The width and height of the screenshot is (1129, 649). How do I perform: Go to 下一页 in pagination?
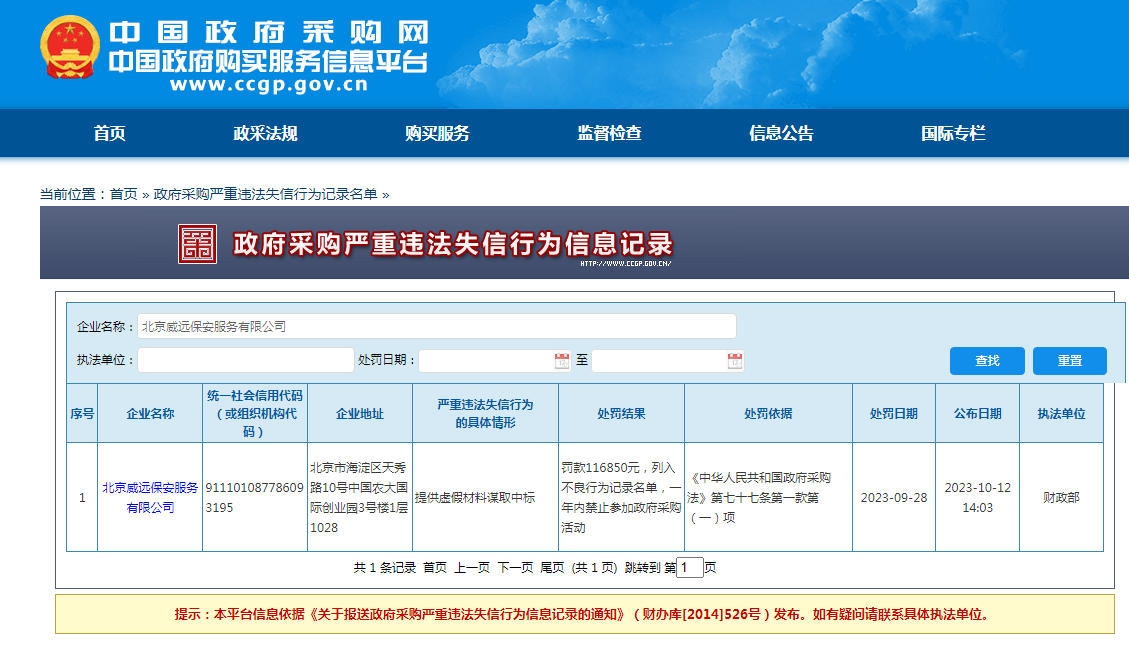click(x=515, y=568)
